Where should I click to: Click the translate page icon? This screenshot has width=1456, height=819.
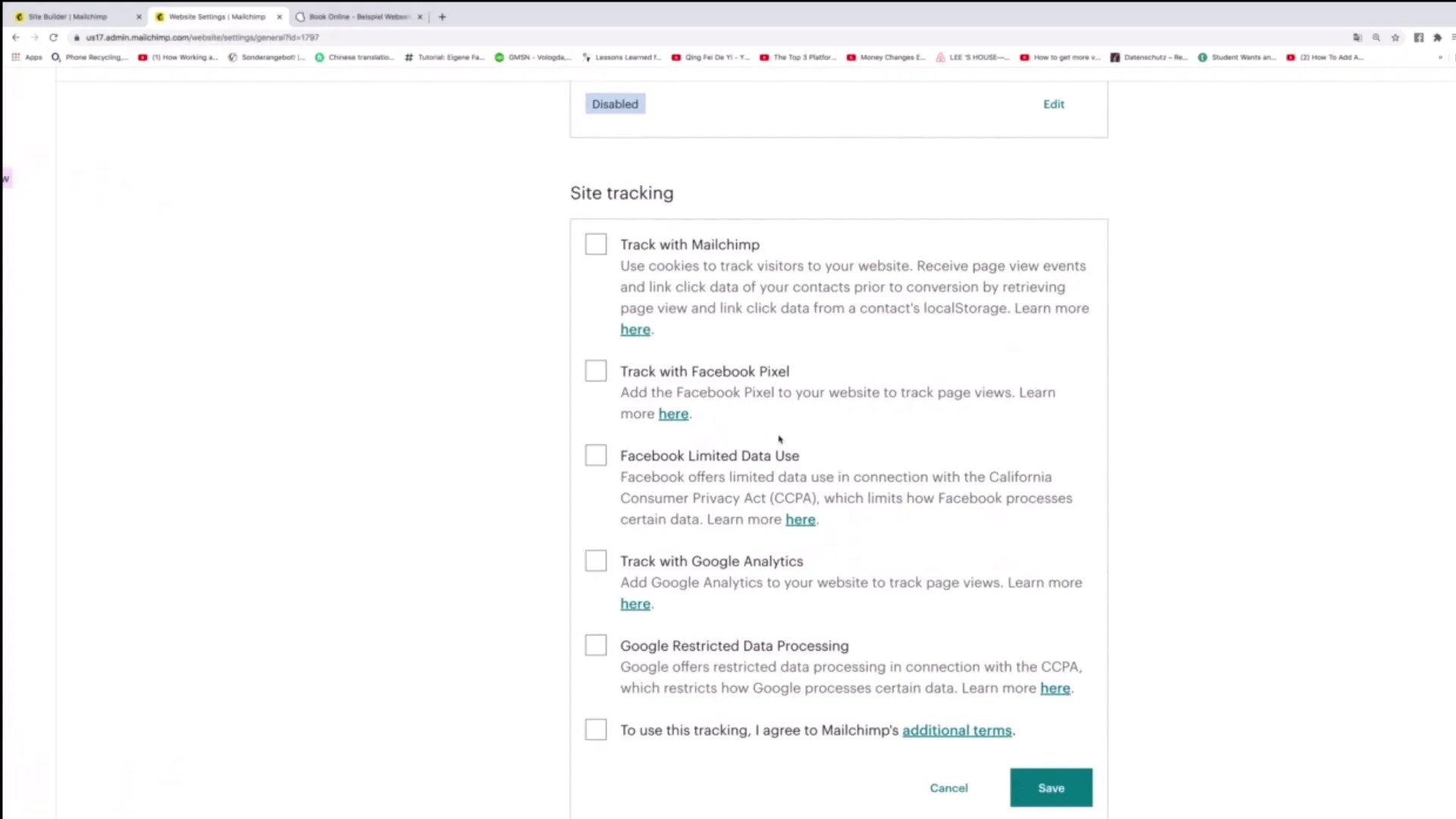[x=1357, y=37]
